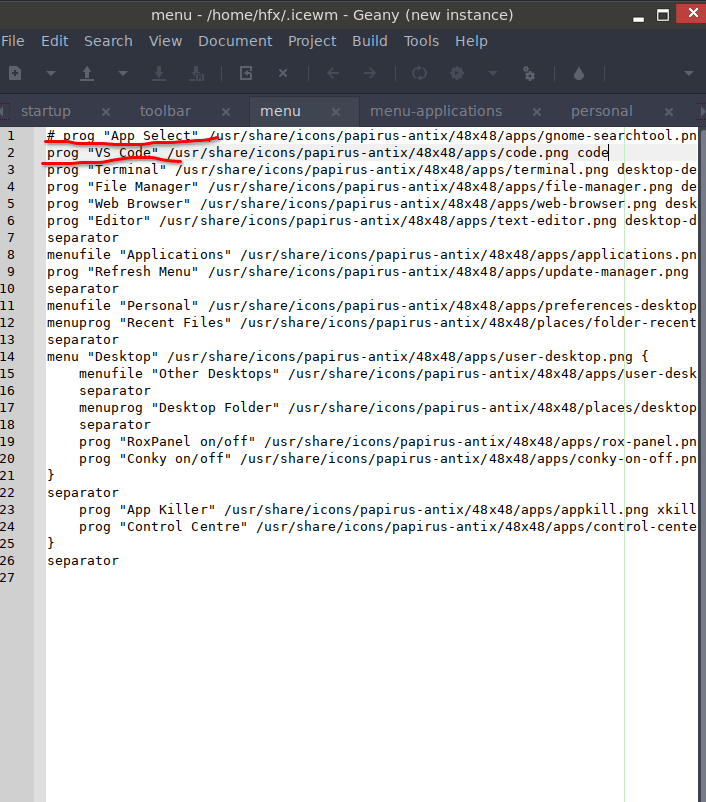This screenshot has width=706, height=802.
Task: Open the Project menu
Action: pyautogui.click(x=312, y=41)
